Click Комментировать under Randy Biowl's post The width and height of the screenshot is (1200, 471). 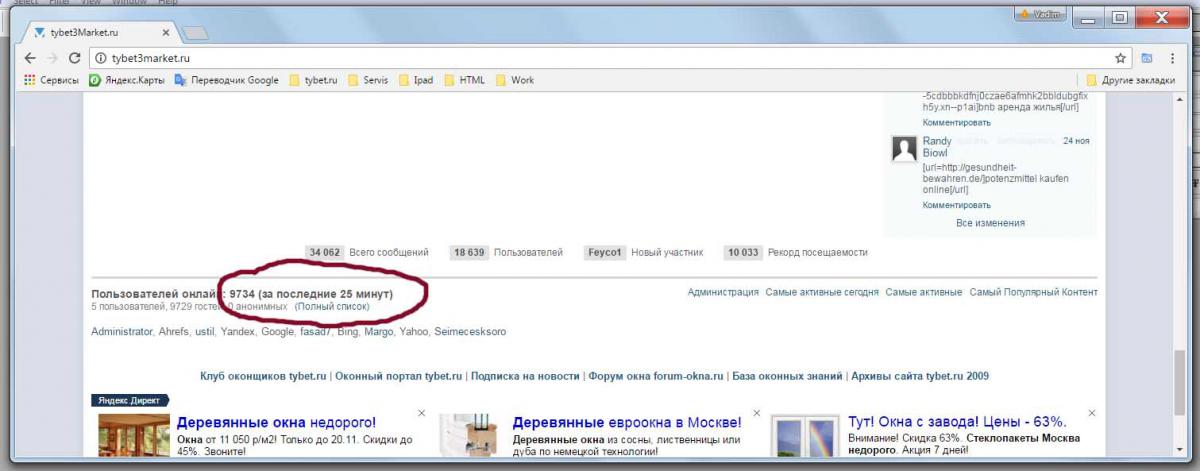coord(956,205)
